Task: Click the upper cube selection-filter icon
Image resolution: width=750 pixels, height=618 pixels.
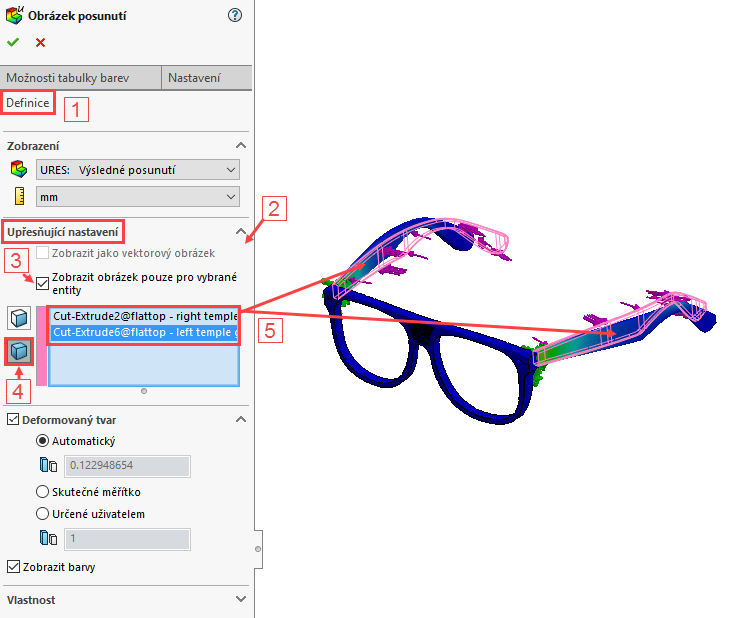Action: tap(19, 318)
